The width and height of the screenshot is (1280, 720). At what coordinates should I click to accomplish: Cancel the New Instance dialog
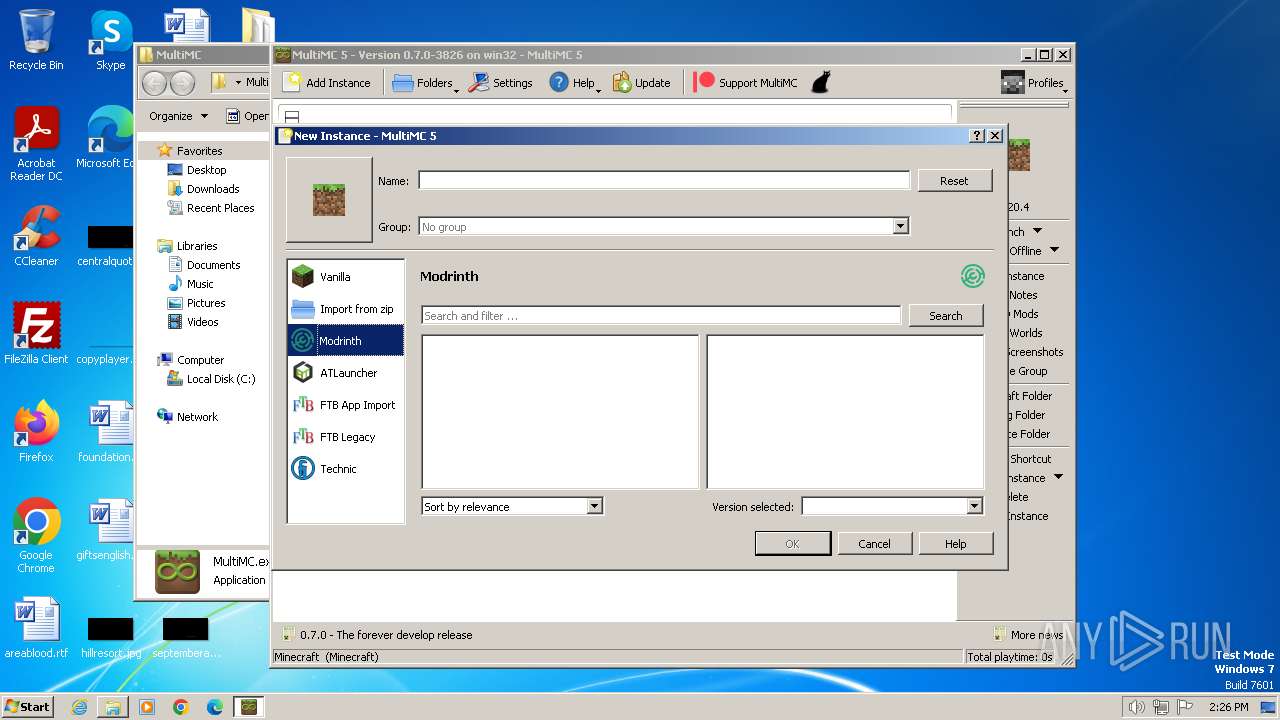[874, 544]
